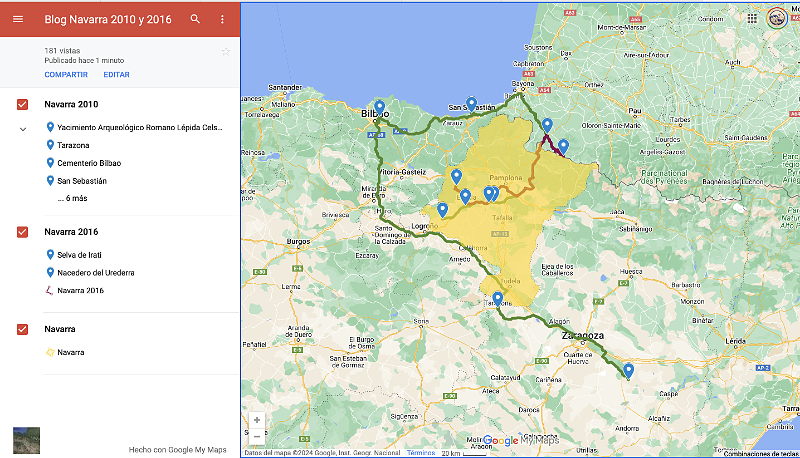Viewport: 800px width, 458px height.
Task: Zoom out with the minus button
Action: click(x=257, y=437)
